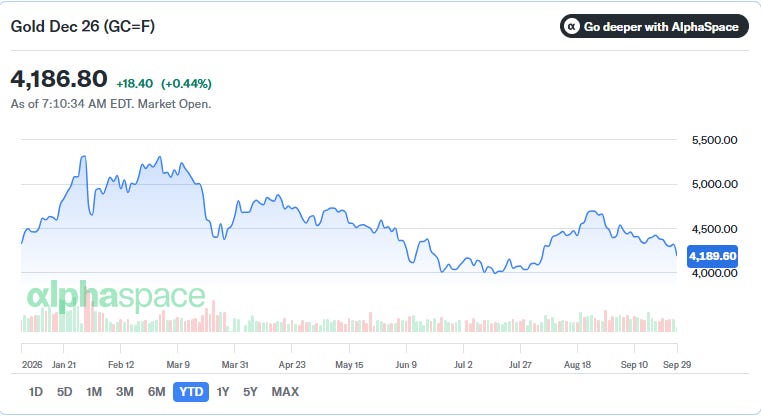Select the 1D time range

35,392
